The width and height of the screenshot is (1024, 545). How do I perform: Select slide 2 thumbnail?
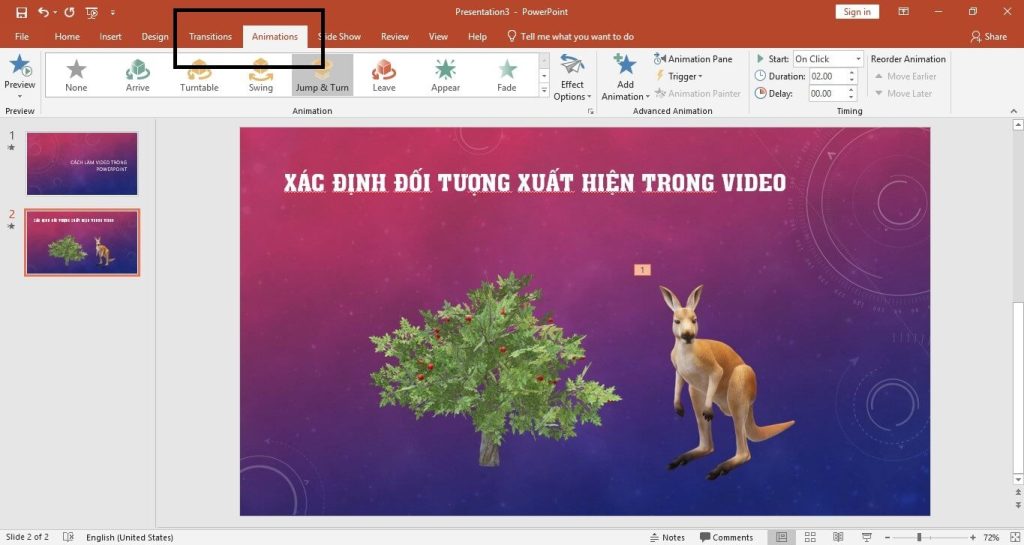pos(82,242)
